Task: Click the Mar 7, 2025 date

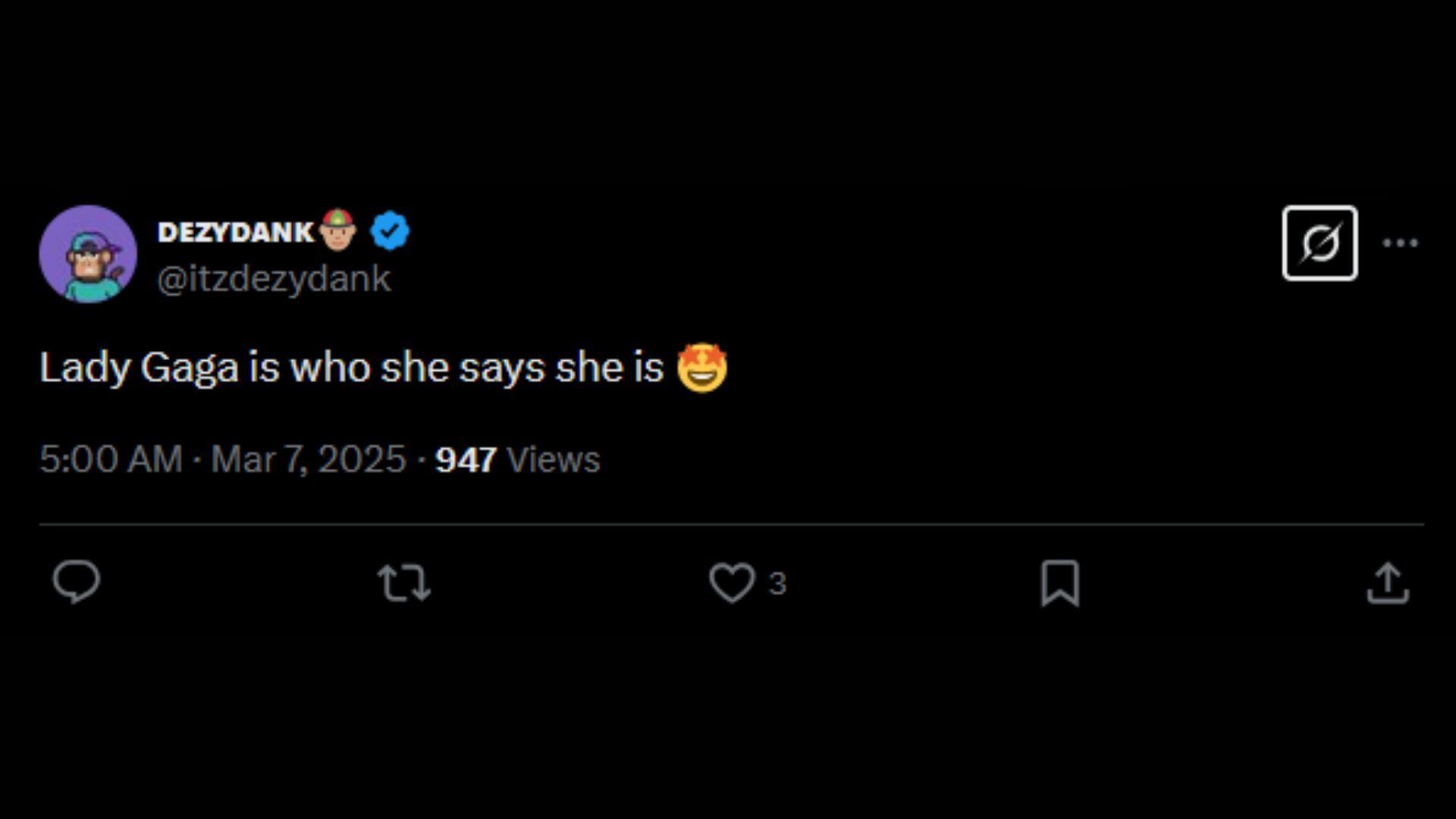Action: click(308, 460)
